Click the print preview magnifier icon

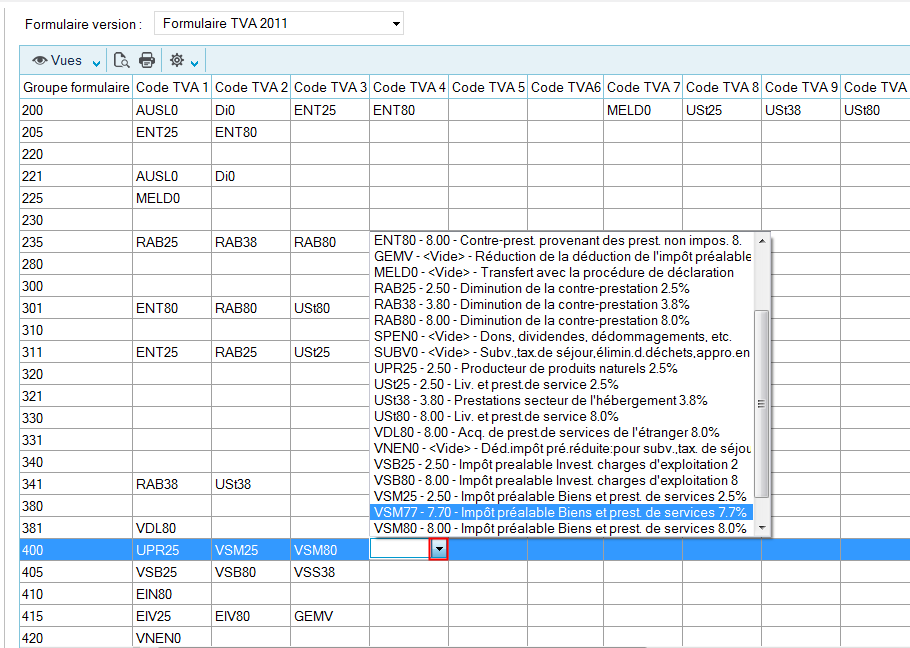click(121, 61)
